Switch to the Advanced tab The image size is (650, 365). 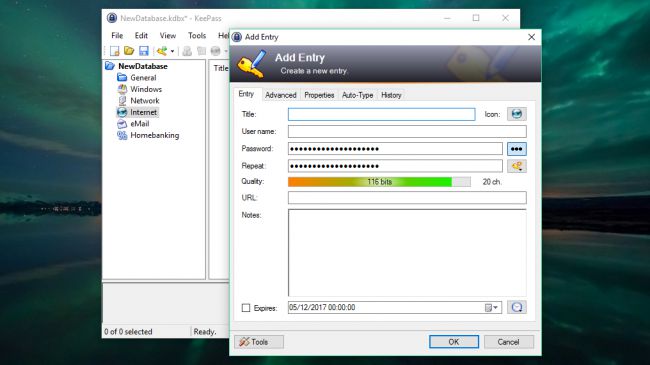point(281,95)
